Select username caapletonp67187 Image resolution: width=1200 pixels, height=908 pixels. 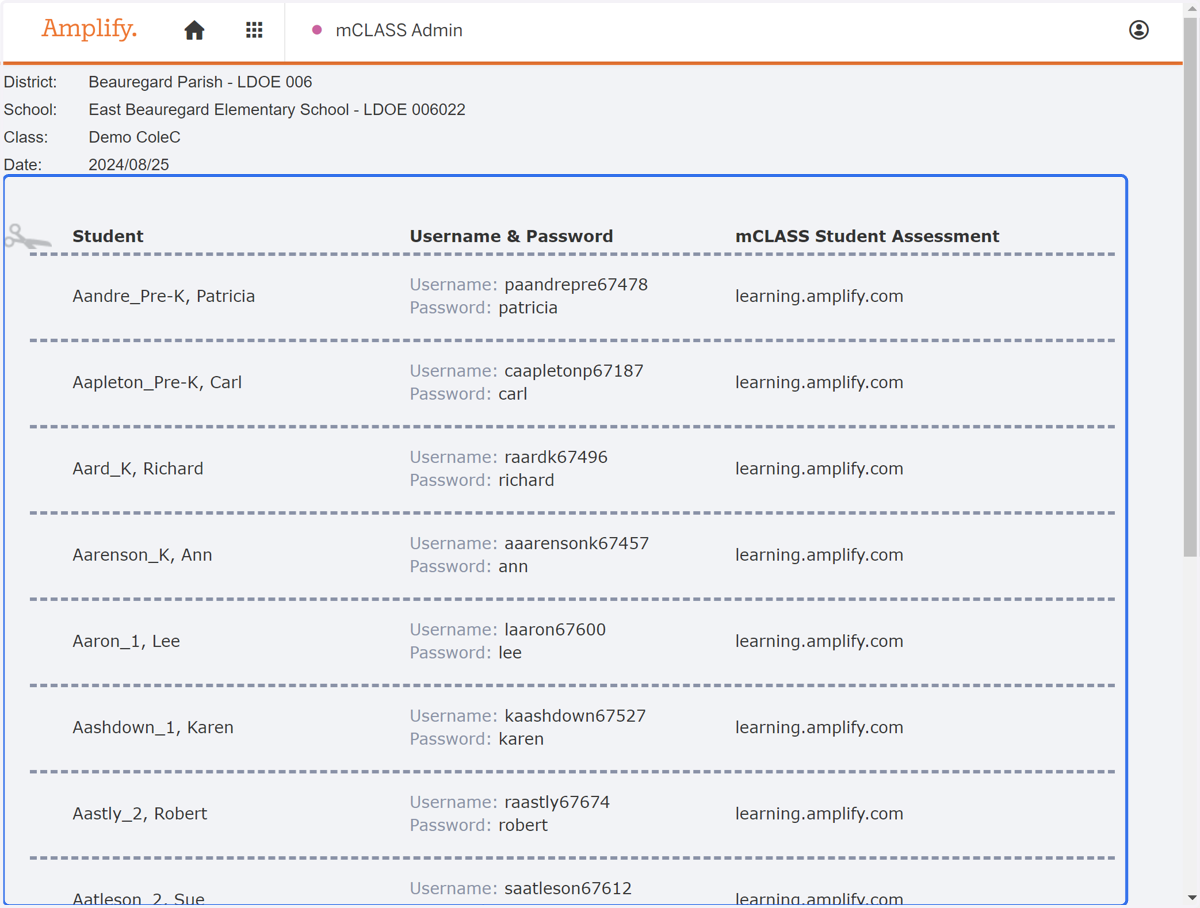tap(574, 370)
